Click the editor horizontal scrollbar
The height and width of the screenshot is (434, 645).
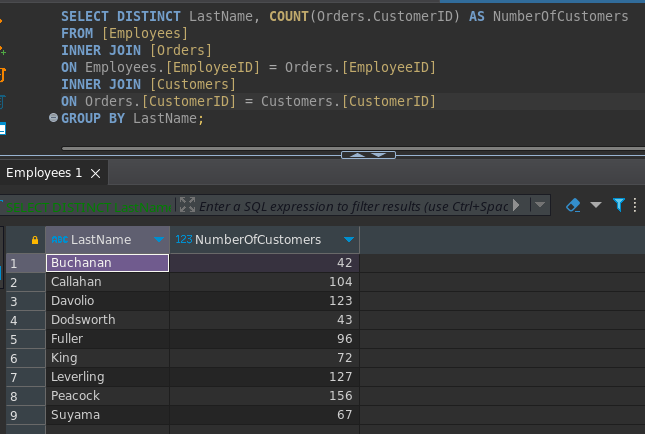tap(353, 149)
